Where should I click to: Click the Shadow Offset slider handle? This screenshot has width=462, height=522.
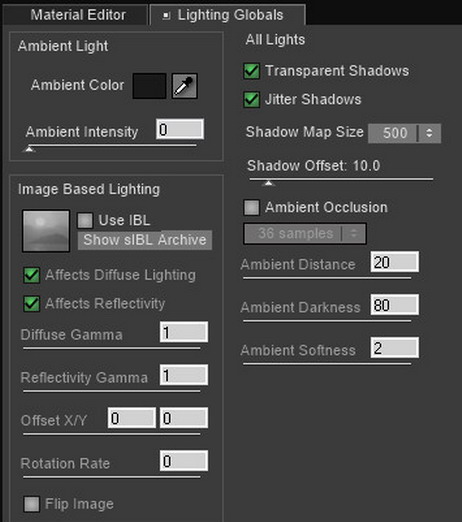[x=269, y=183]
